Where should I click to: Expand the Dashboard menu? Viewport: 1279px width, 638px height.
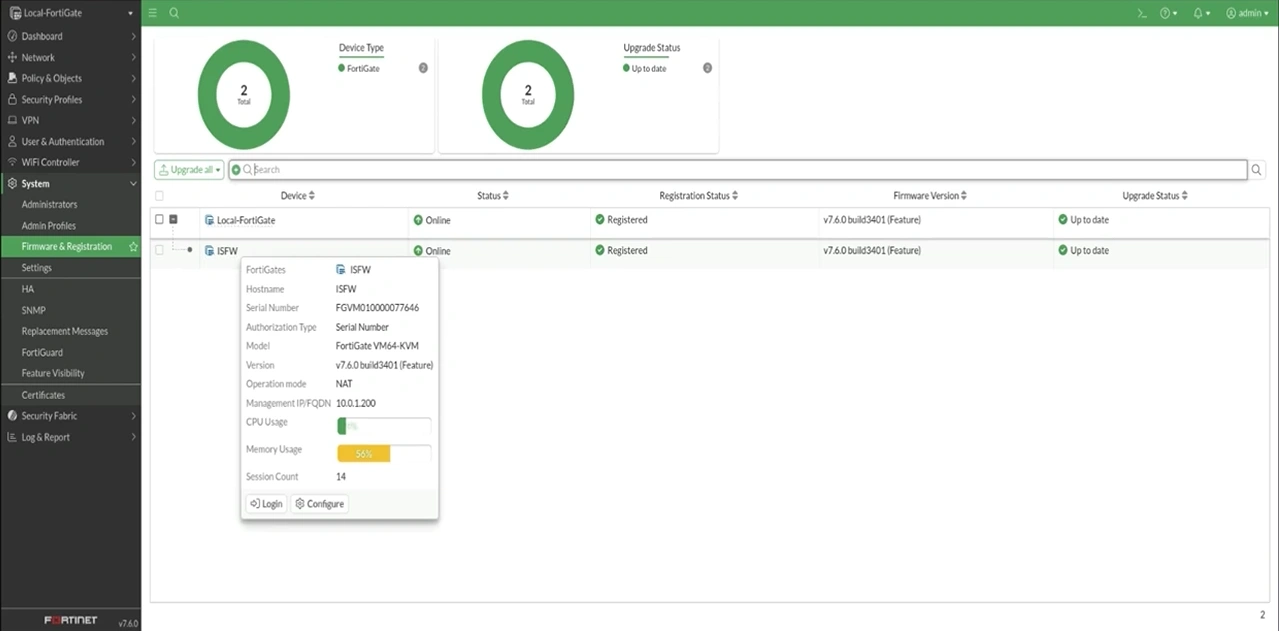tap(70, 36)
